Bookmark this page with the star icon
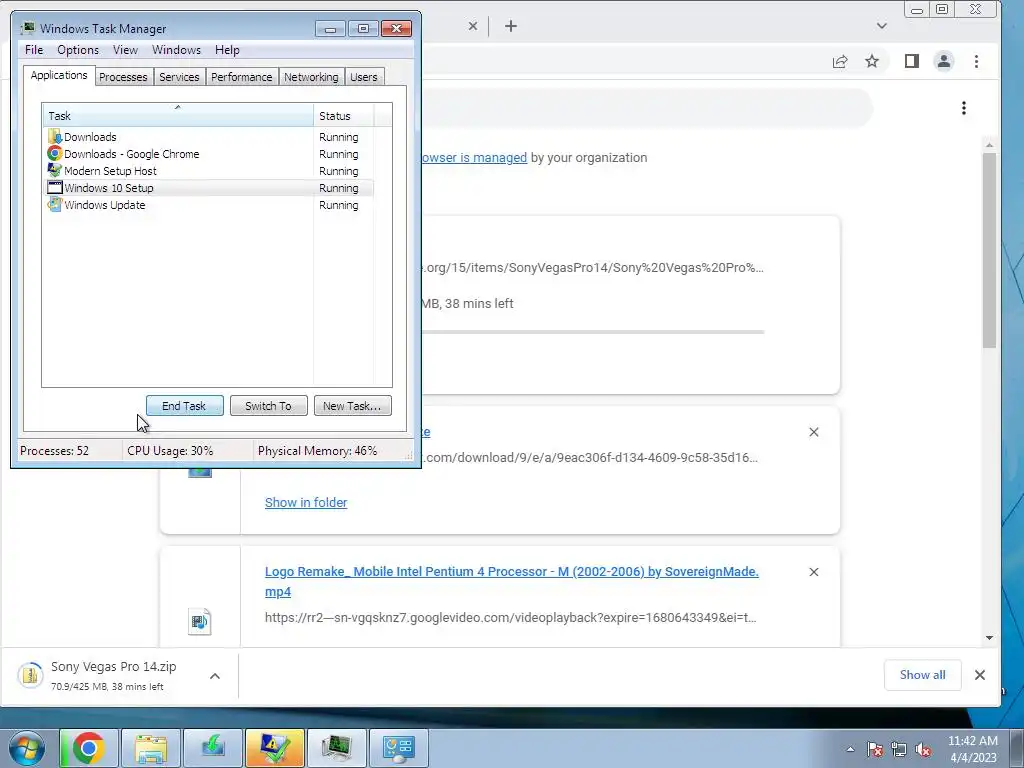 (x=872, y=61)
